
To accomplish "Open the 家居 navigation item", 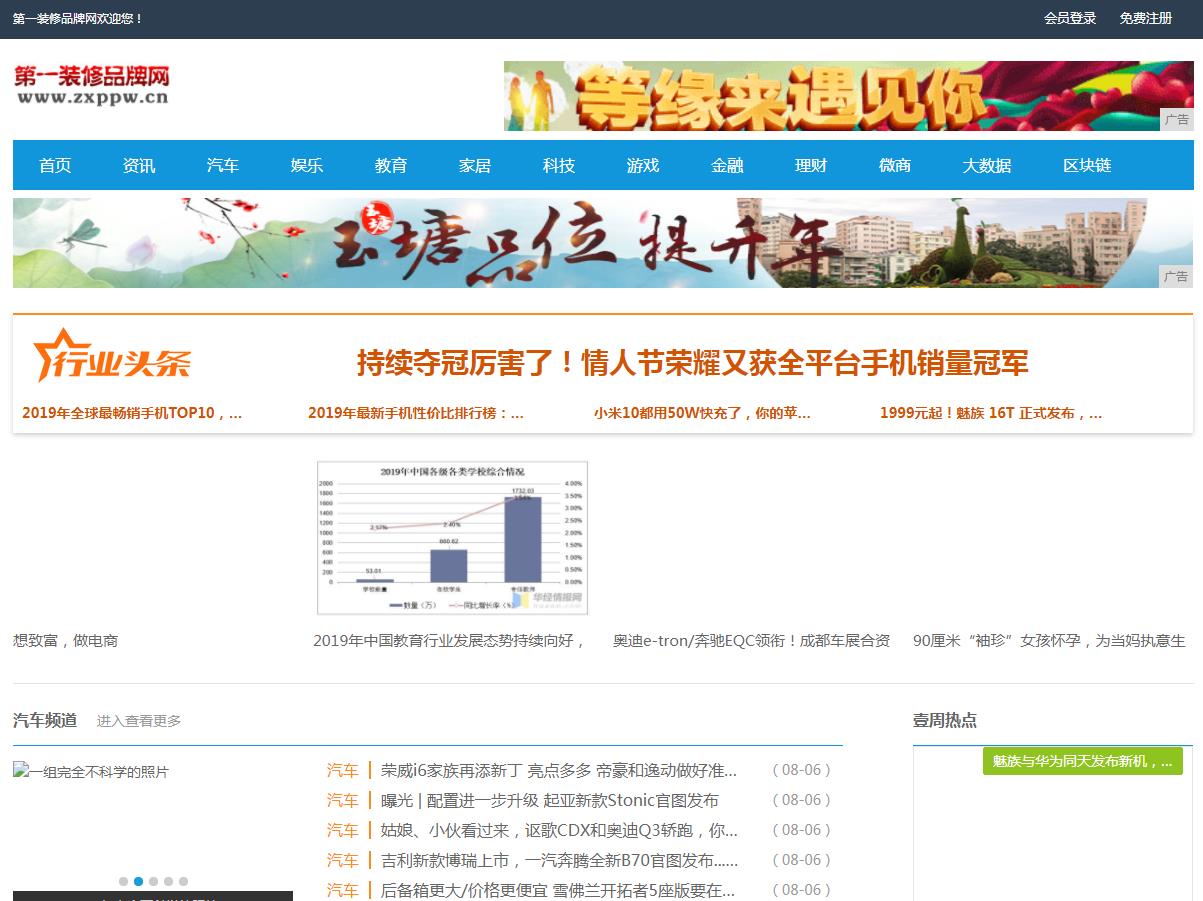I will 475,165.
